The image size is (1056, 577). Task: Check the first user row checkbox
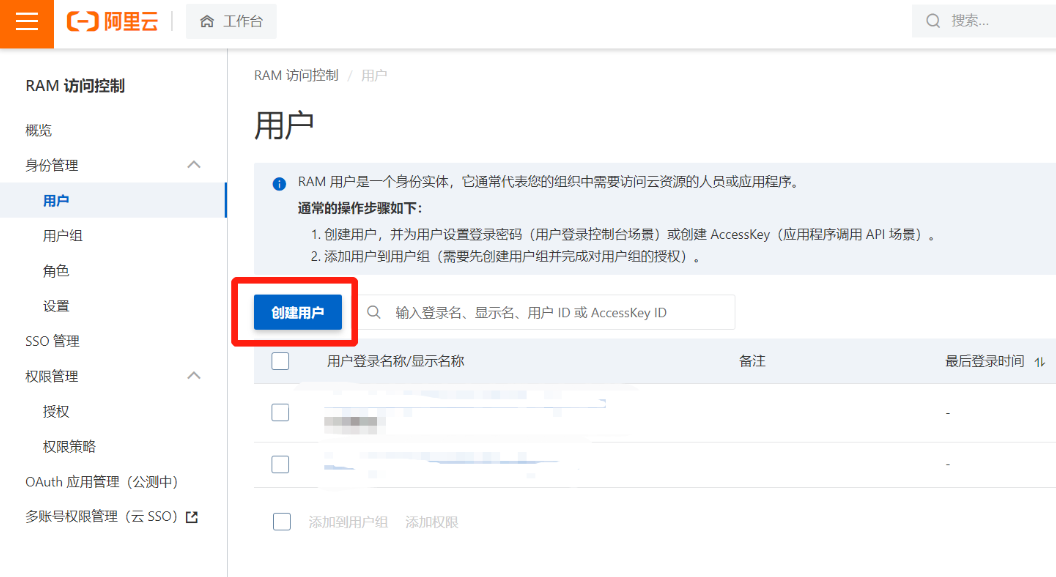280,412
